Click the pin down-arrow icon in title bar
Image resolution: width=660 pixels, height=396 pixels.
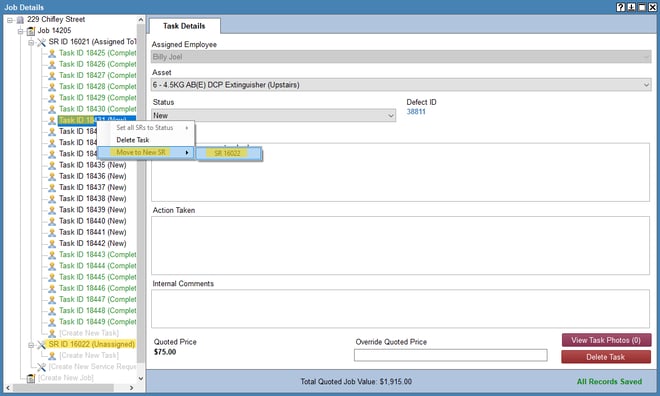(631, 7)
